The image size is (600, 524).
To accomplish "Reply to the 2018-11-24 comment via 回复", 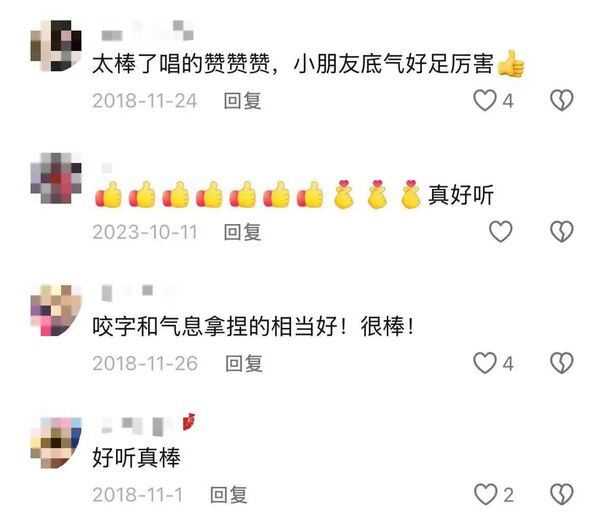I will pos(243,101).
